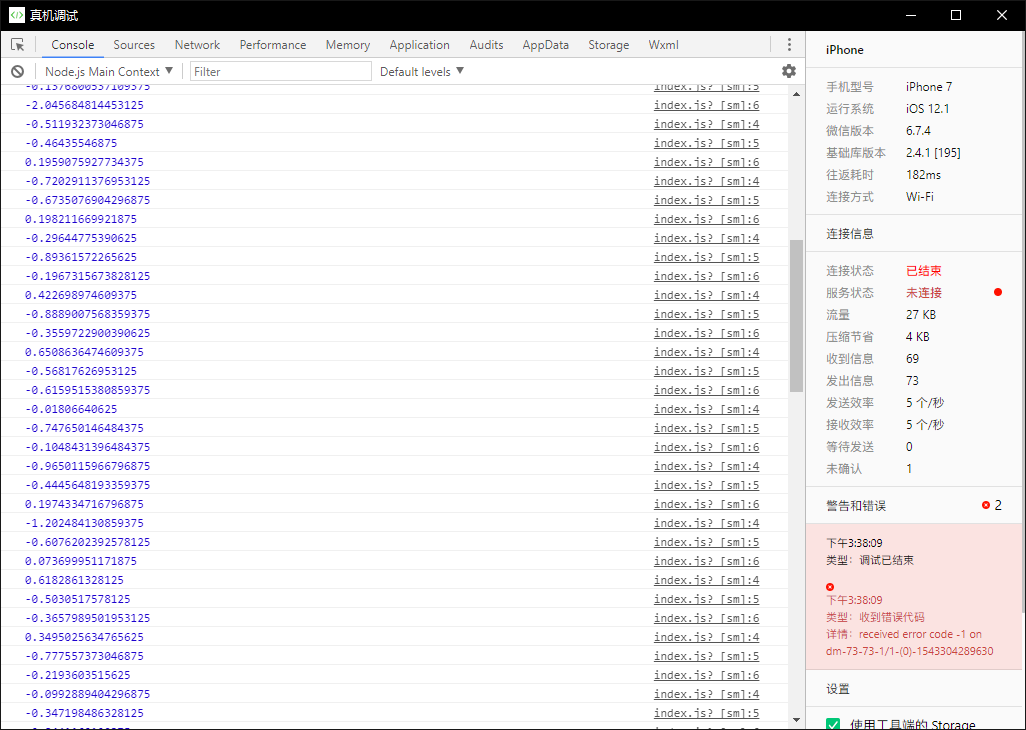The width and height of the screenshot is (1026, 730).
Task: Click the 真机调试 app icon in title bar
Action: (17, 15)
